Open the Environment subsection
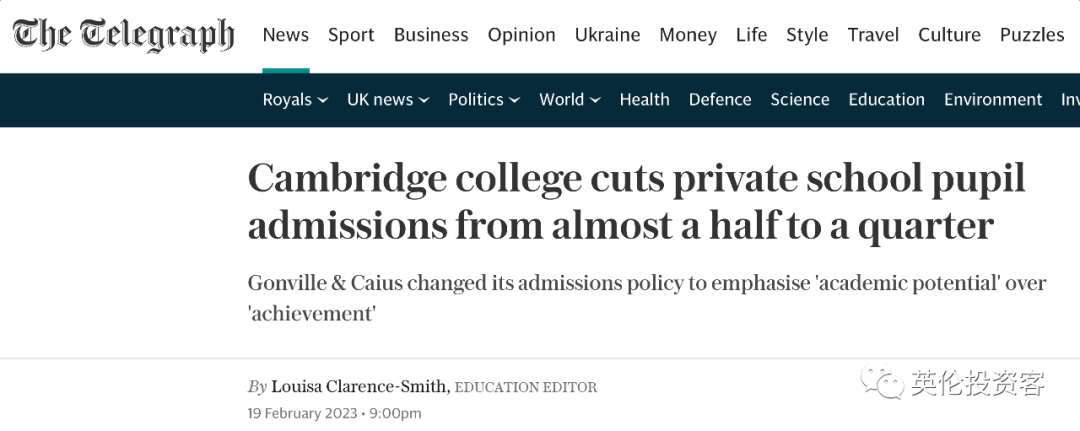The image size is (1080, 431). [993, 100]
